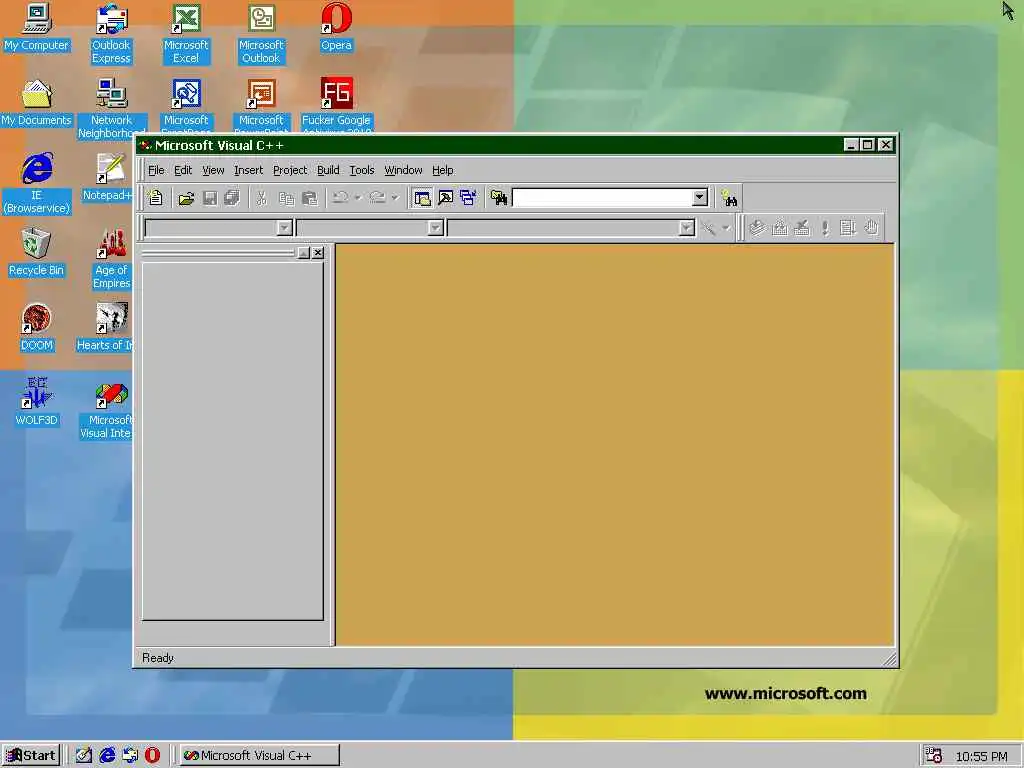This screenshot has width=1024, height=768.
Task: Click the Execute Program exclamation icon
Action: click(825, 228)
